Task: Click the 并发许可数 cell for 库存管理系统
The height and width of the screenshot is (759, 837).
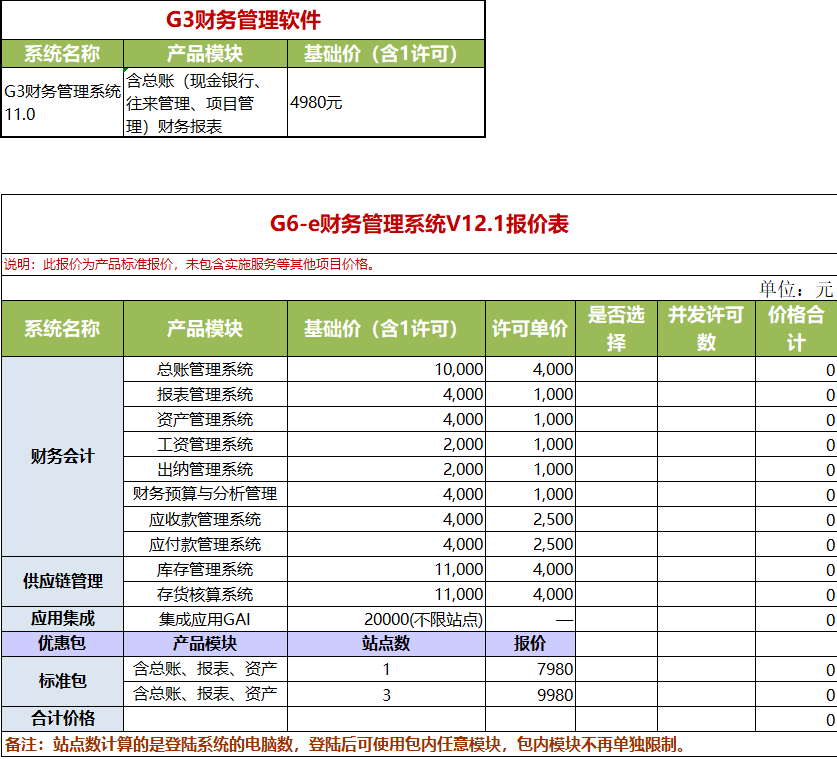Action: click(x=706, y=570)
